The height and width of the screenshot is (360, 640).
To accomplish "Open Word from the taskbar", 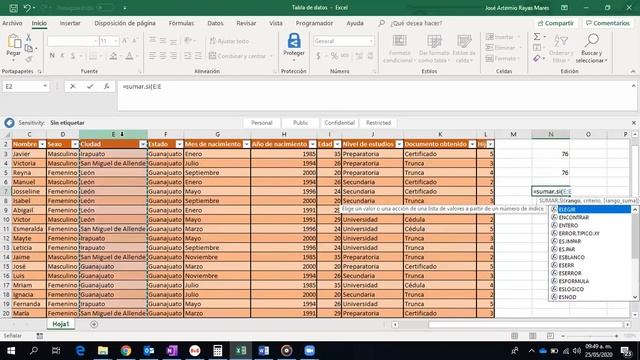I will point(264,351).
